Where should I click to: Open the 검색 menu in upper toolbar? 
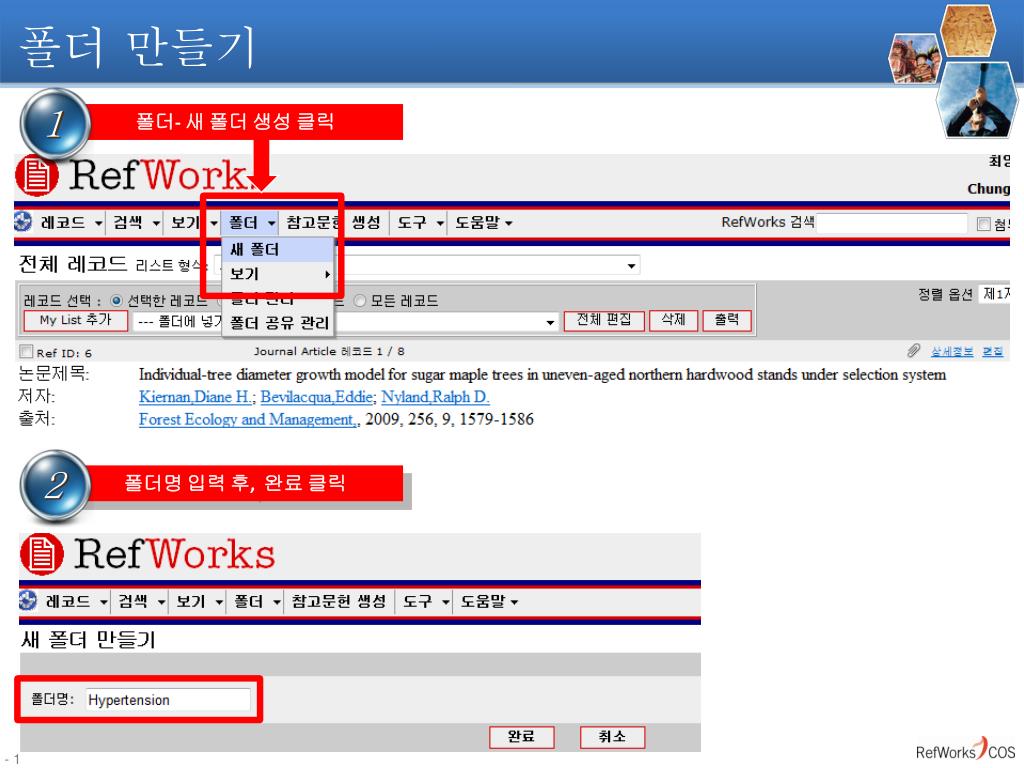[x=136, y=222]
